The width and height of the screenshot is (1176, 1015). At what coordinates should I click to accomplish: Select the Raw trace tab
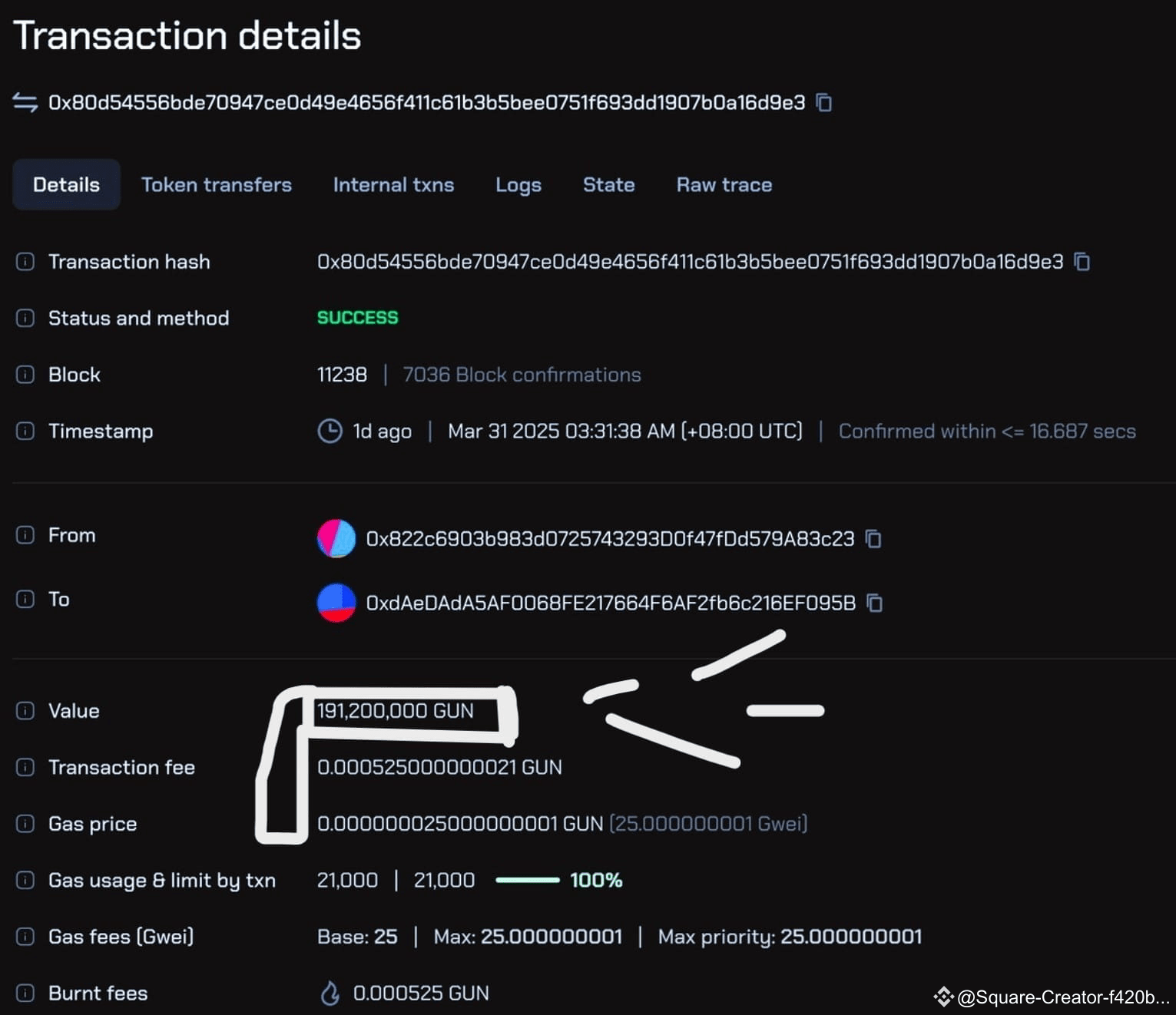pos(723,184)
